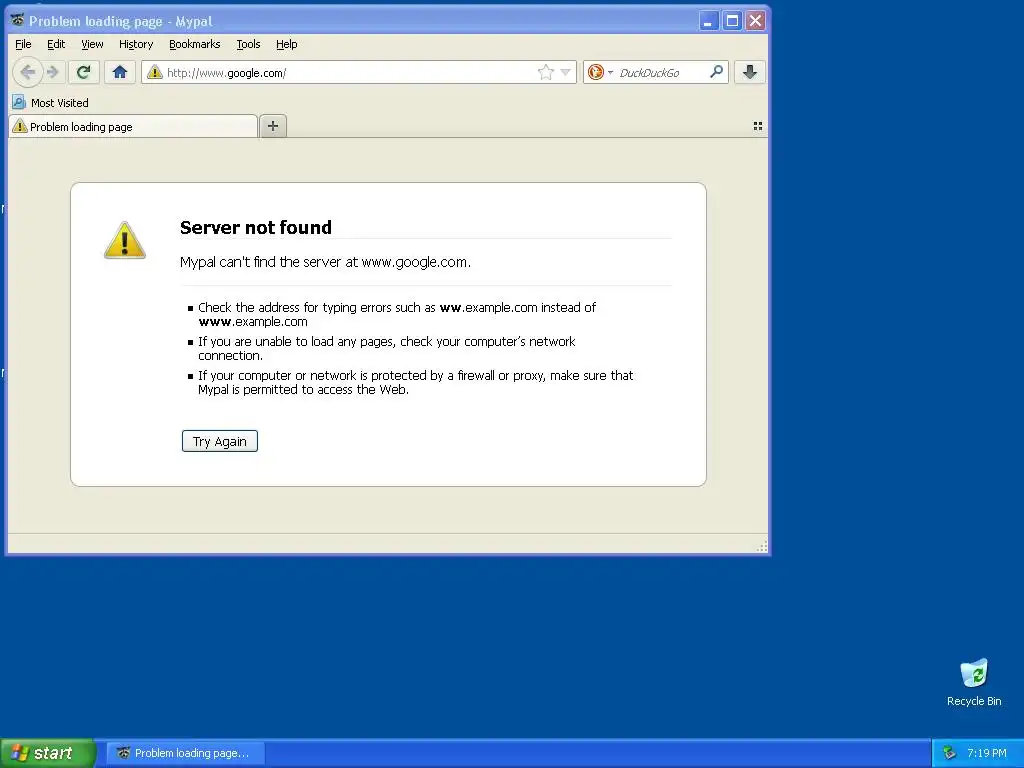
Task: Click the magnifier search icon
Action: click(x=716, y=72)
